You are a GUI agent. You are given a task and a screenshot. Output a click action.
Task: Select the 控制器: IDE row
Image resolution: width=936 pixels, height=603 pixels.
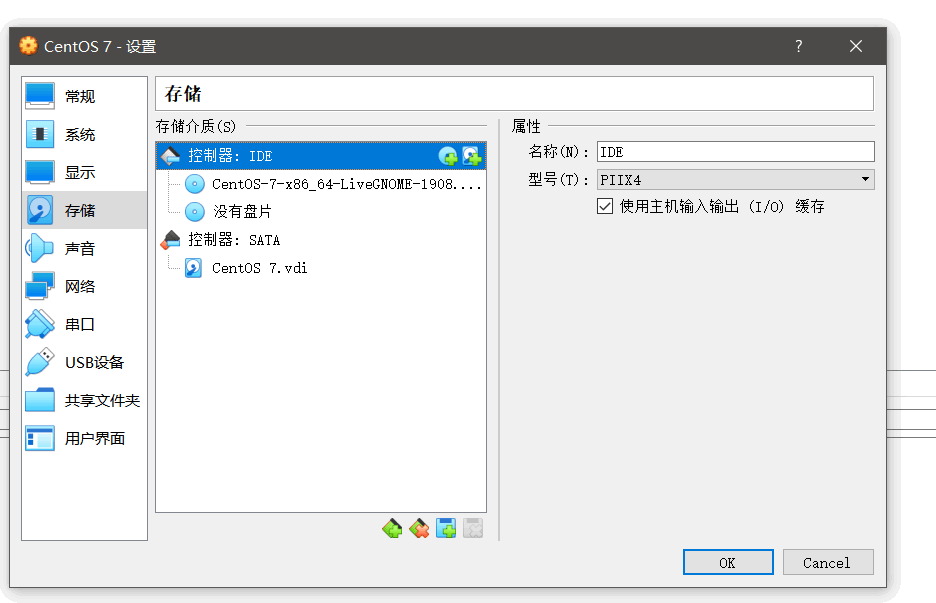[321, 156]
